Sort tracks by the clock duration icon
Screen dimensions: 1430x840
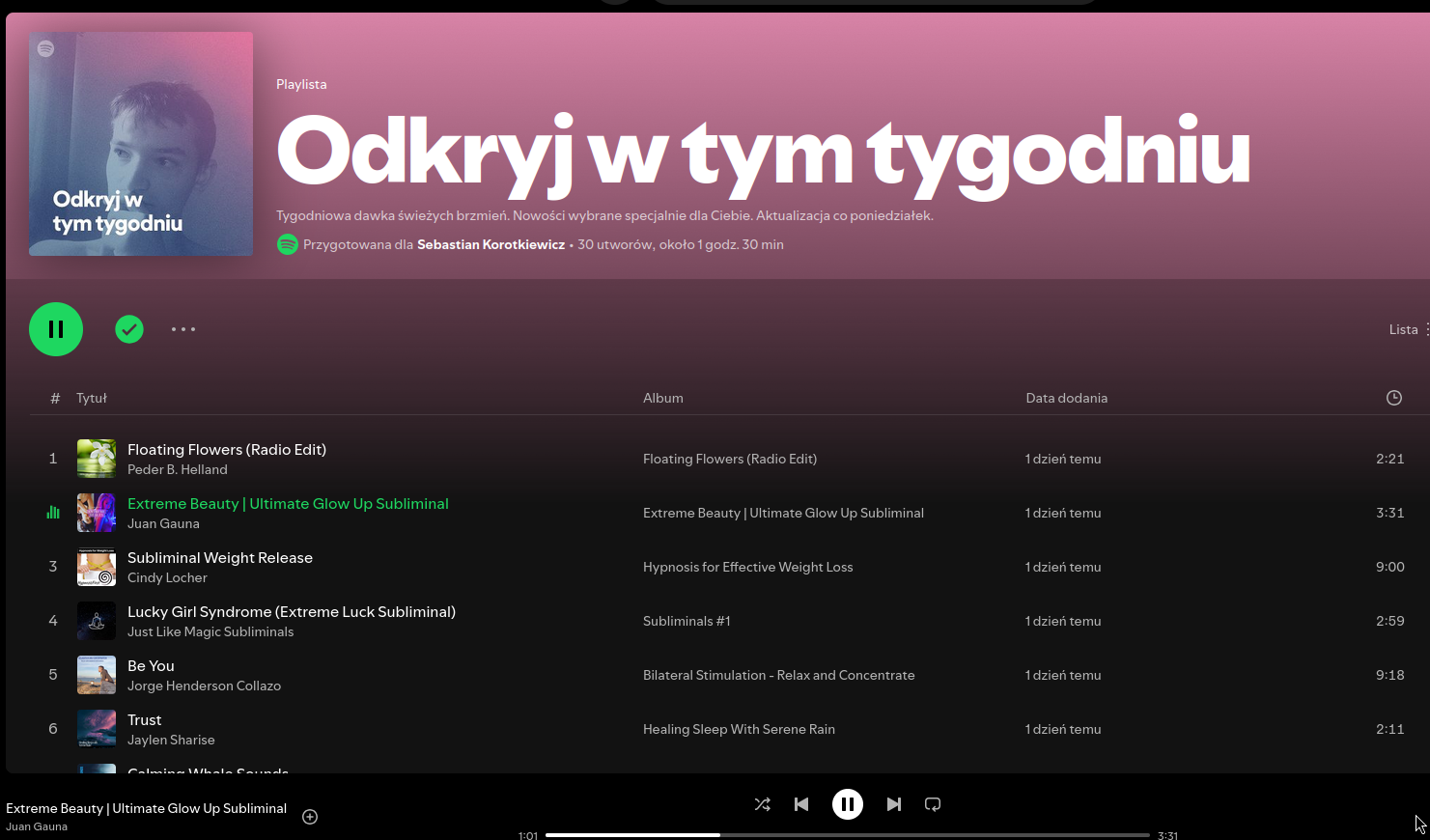(x=1393, y=398)
